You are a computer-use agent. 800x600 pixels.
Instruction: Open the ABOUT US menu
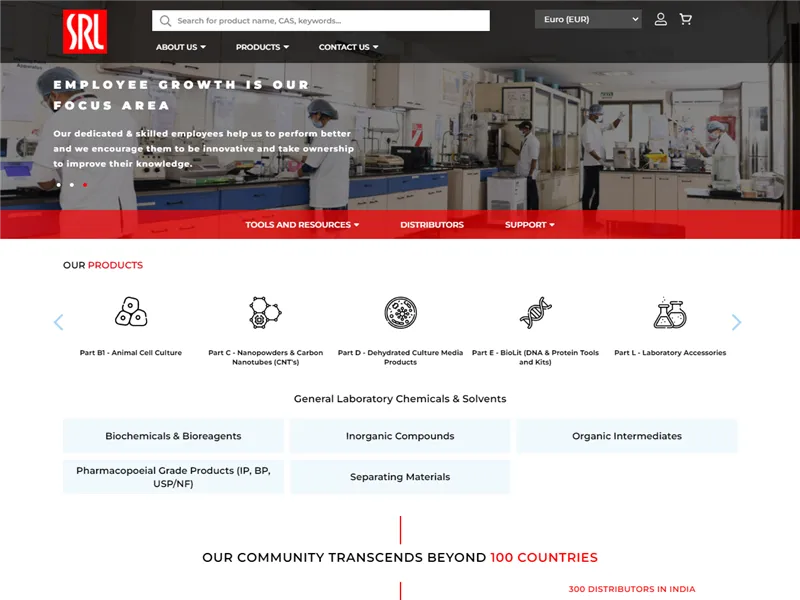tap(180, 46)
